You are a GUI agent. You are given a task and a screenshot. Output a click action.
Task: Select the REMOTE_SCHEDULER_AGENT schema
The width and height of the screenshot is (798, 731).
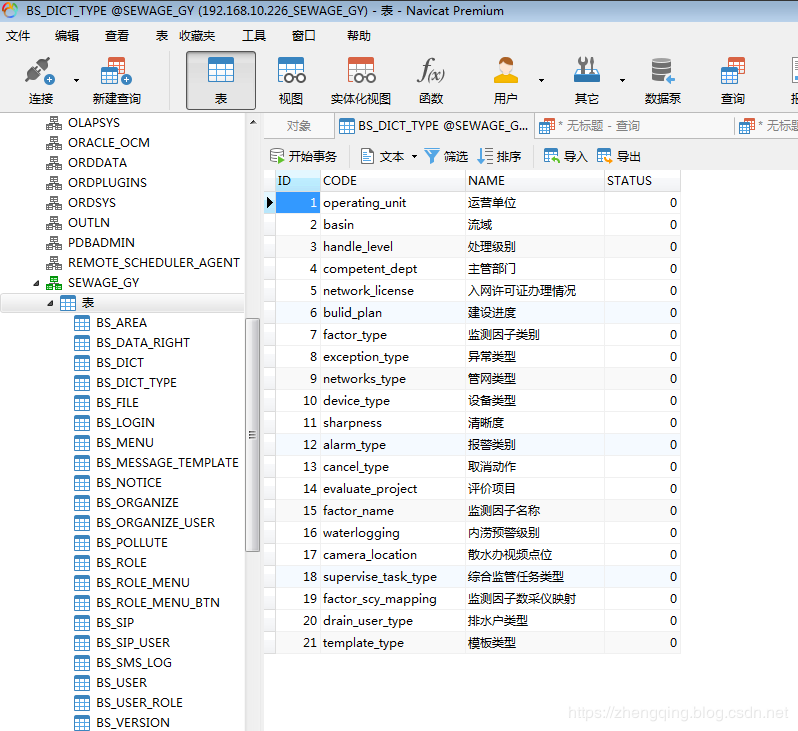[x=154, y=263]
